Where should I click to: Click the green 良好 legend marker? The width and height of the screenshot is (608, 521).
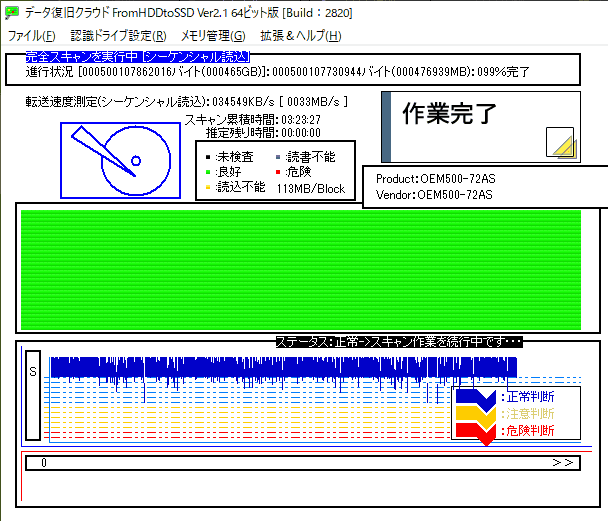tap(208, 172)
